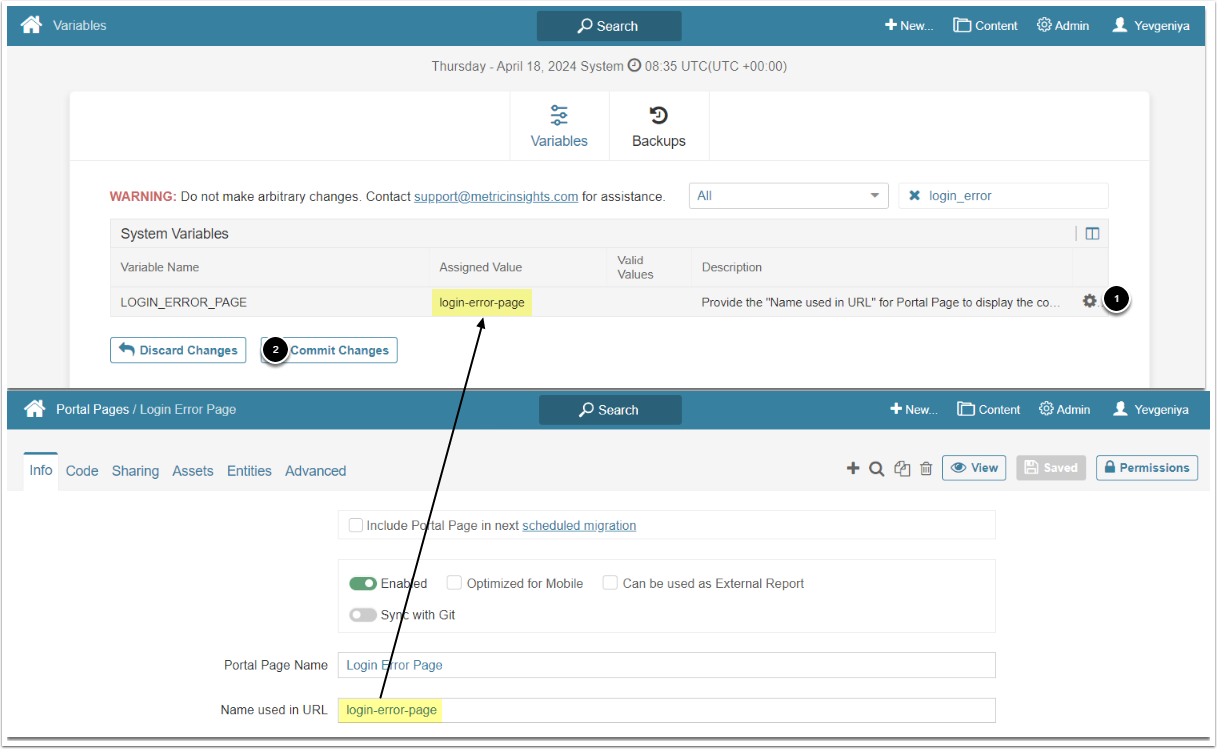Clear the login_error filter with X icon
1217x749 pixels.
[x=914, y=196]
